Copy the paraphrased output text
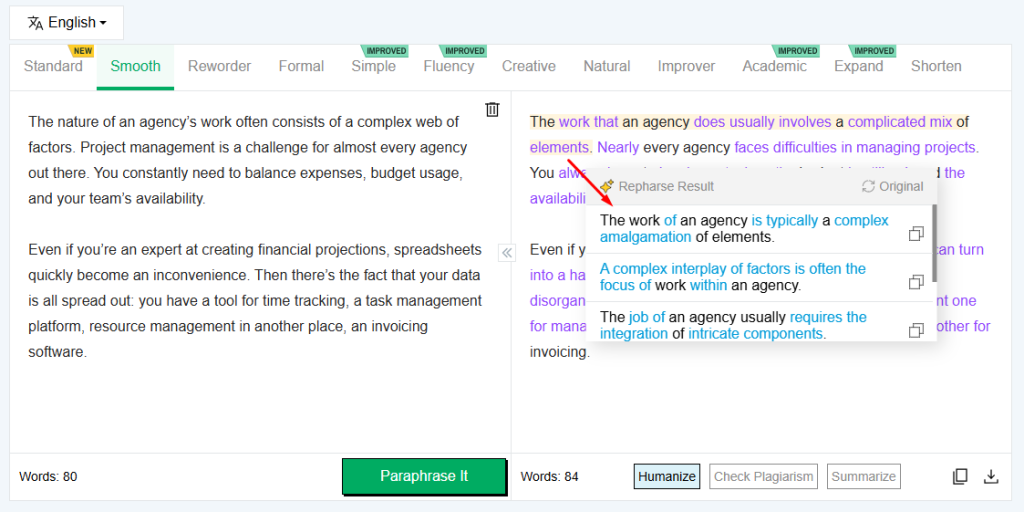The image size is (1024, 512). (x=960, y=476)
